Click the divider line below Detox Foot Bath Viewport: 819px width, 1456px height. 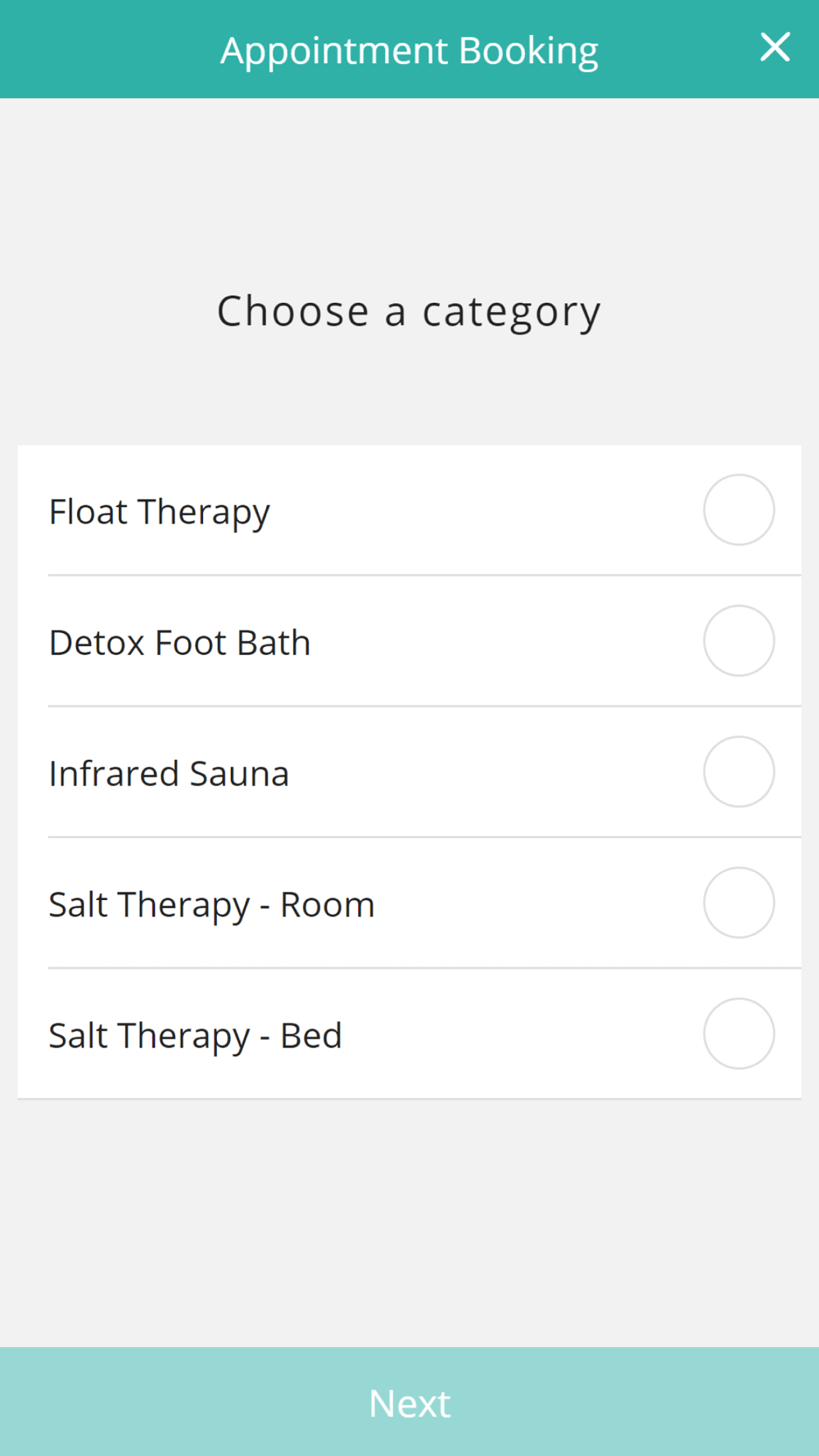click(x=424, y=706)
